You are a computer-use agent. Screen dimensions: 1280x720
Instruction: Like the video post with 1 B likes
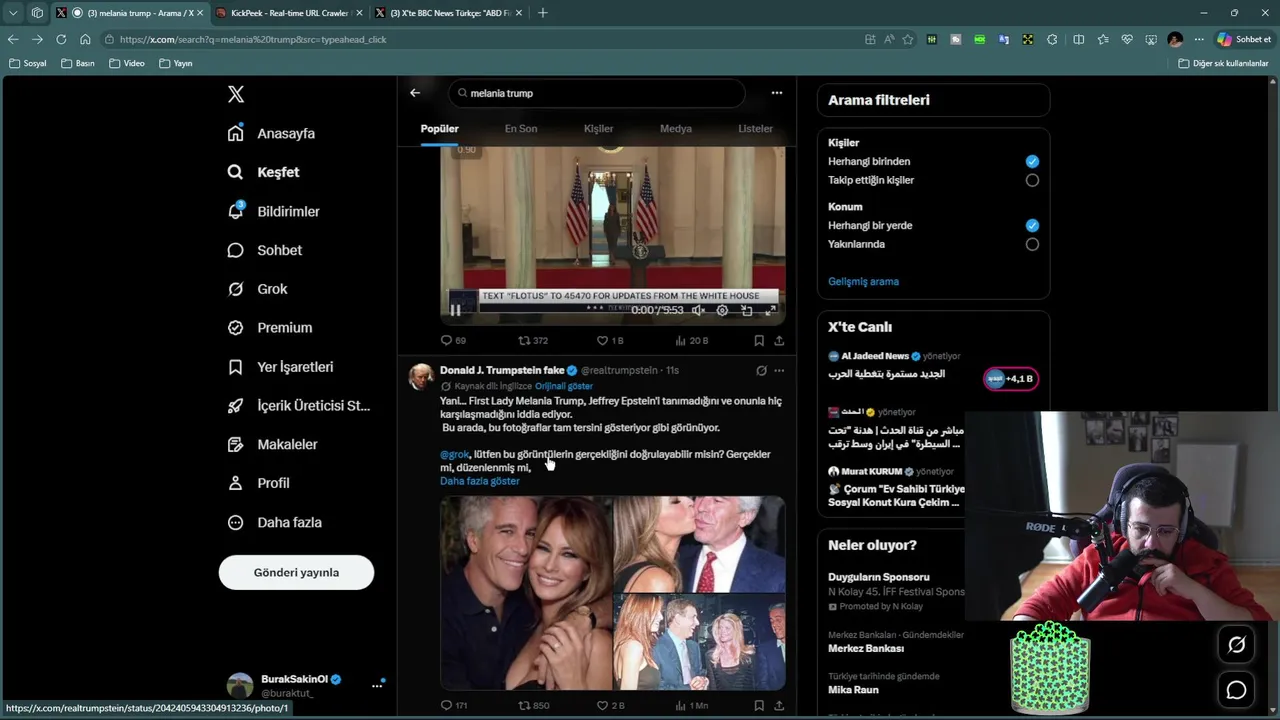point(610,340)
